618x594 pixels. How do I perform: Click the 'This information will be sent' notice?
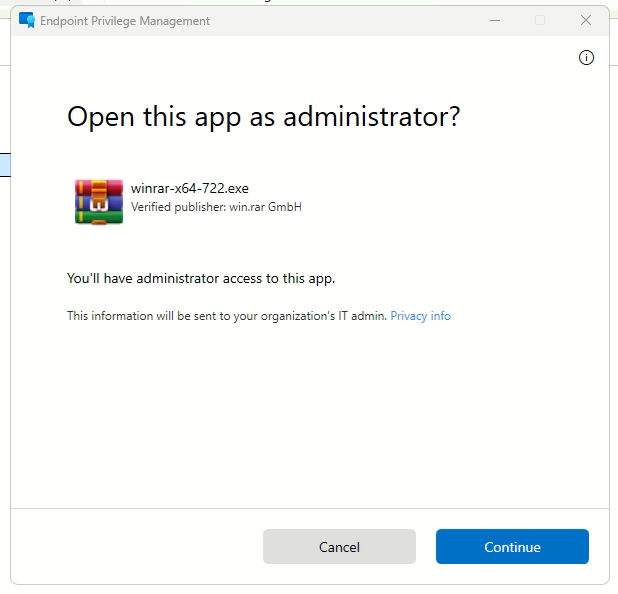227,316
